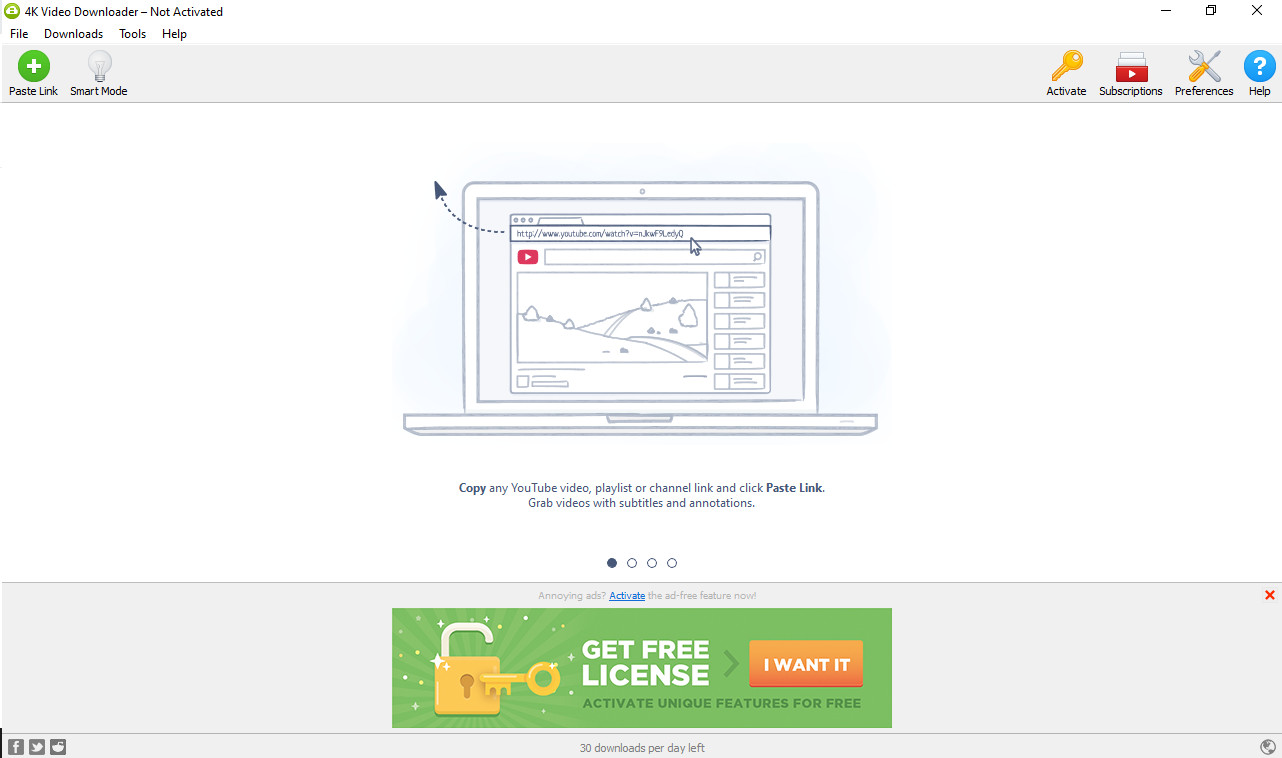The width and height of the screenshot is (1282, 758).
Task: Open Preferences wrench icon
Action: pos(1204,66)
